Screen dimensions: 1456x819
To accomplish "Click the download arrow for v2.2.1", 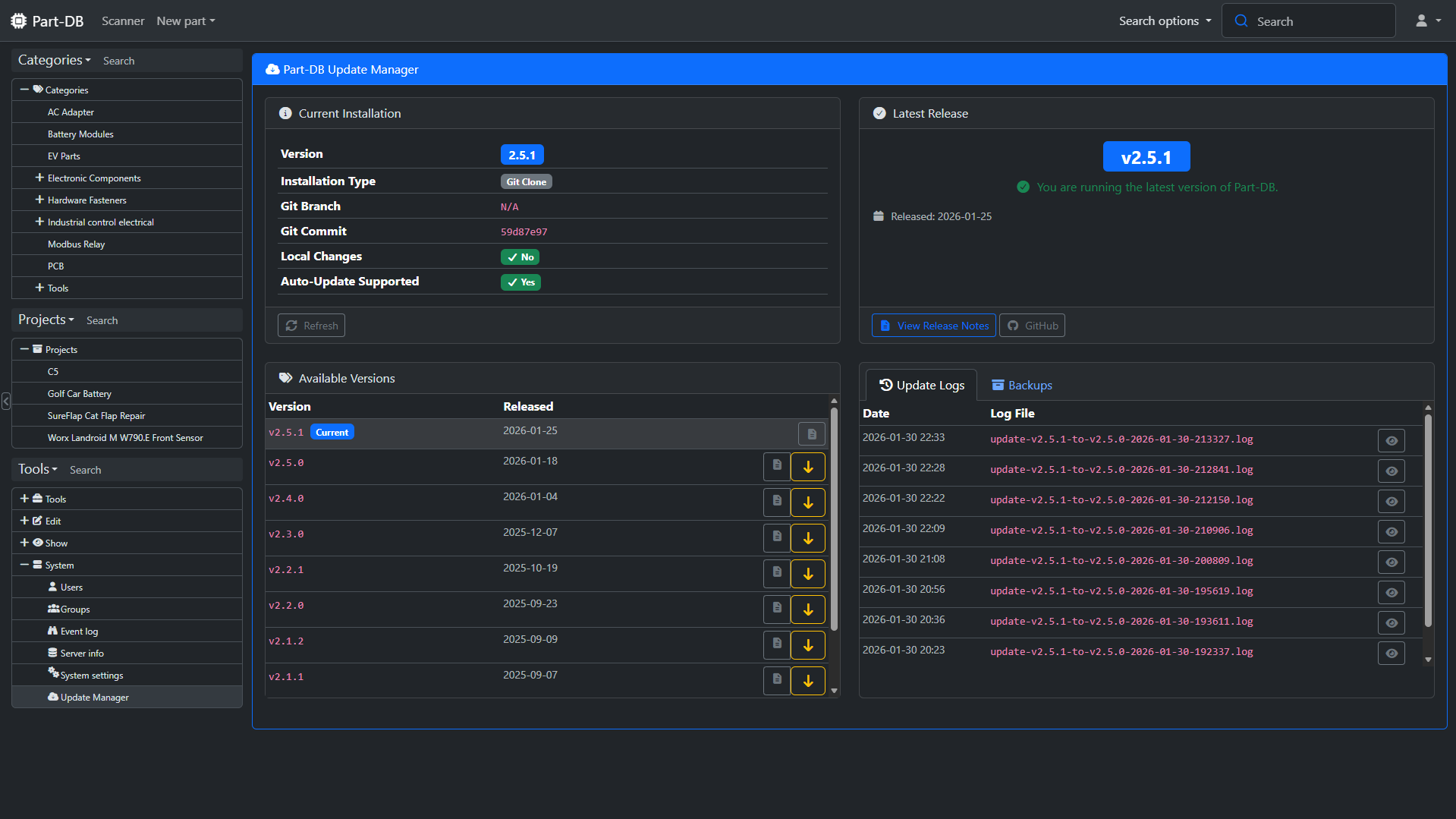I will coord(807,574).
